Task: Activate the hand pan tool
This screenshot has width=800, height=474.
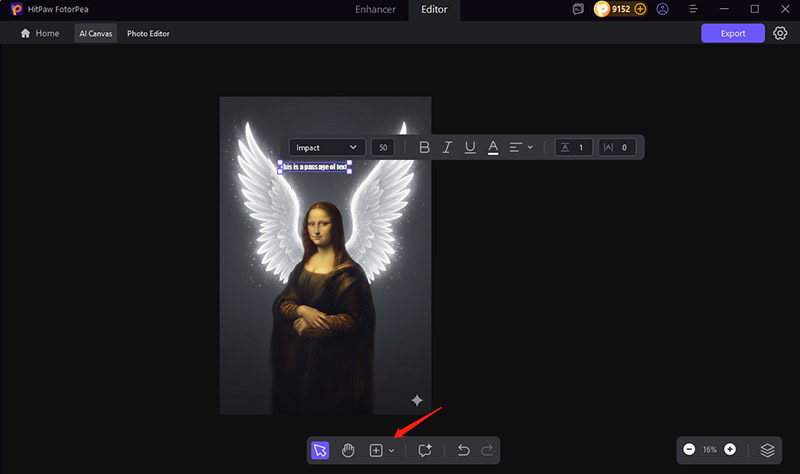Action: (x=348, y=451)
